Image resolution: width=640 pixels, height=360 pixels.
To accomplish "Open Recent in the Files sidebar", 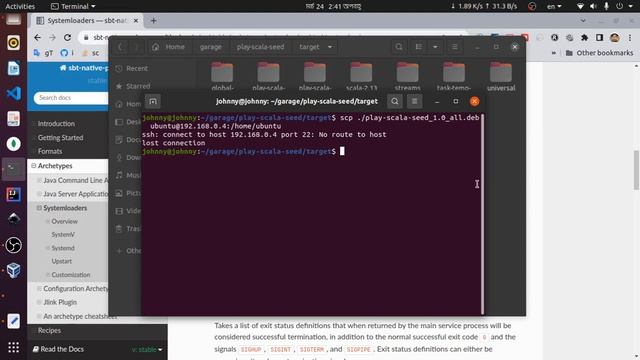I will point(132,68).
